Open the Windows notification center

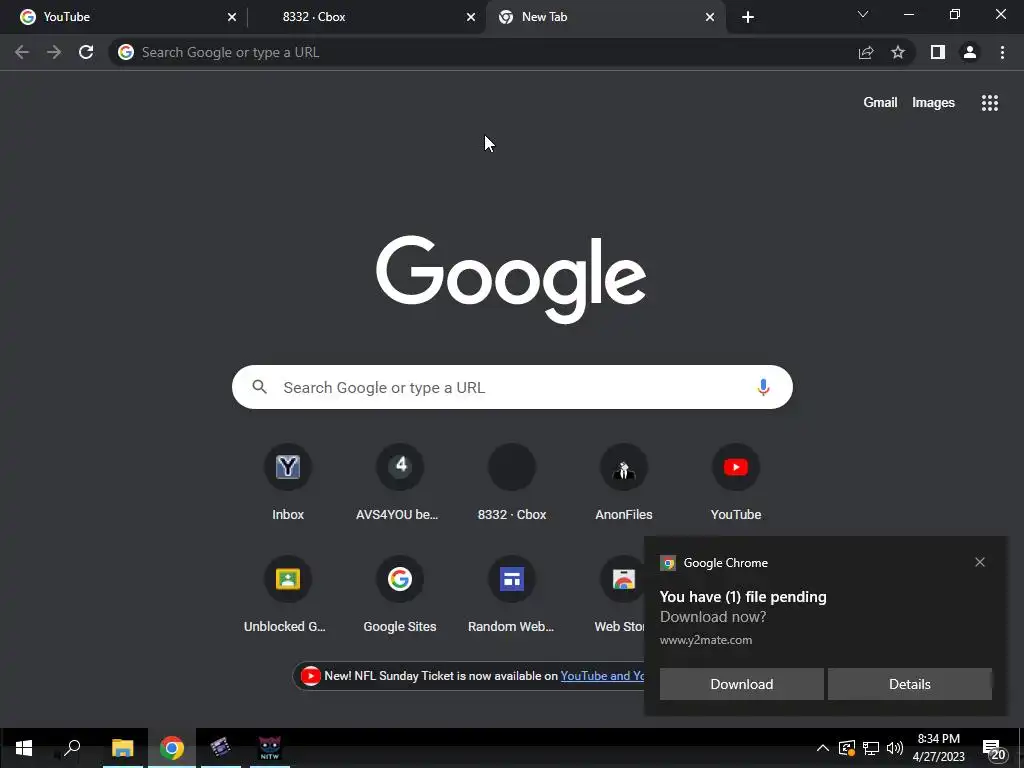993,750
